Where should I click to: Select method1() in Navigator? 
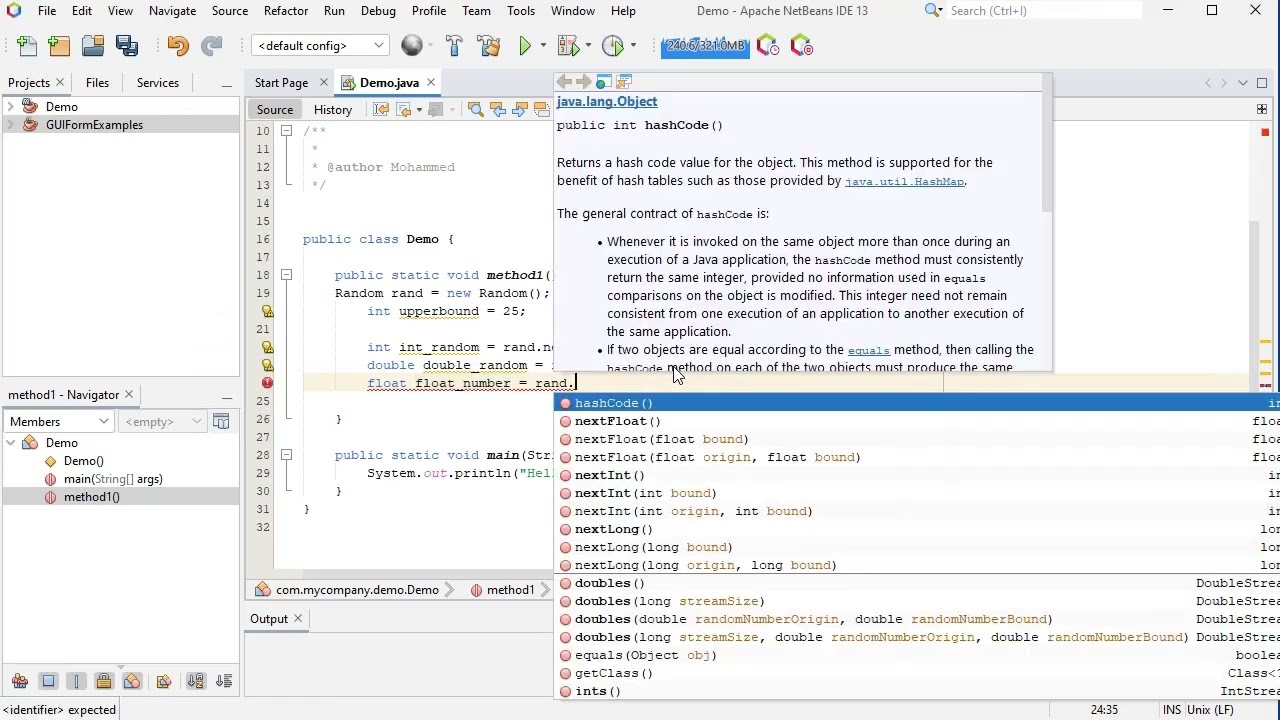point(91,497)
